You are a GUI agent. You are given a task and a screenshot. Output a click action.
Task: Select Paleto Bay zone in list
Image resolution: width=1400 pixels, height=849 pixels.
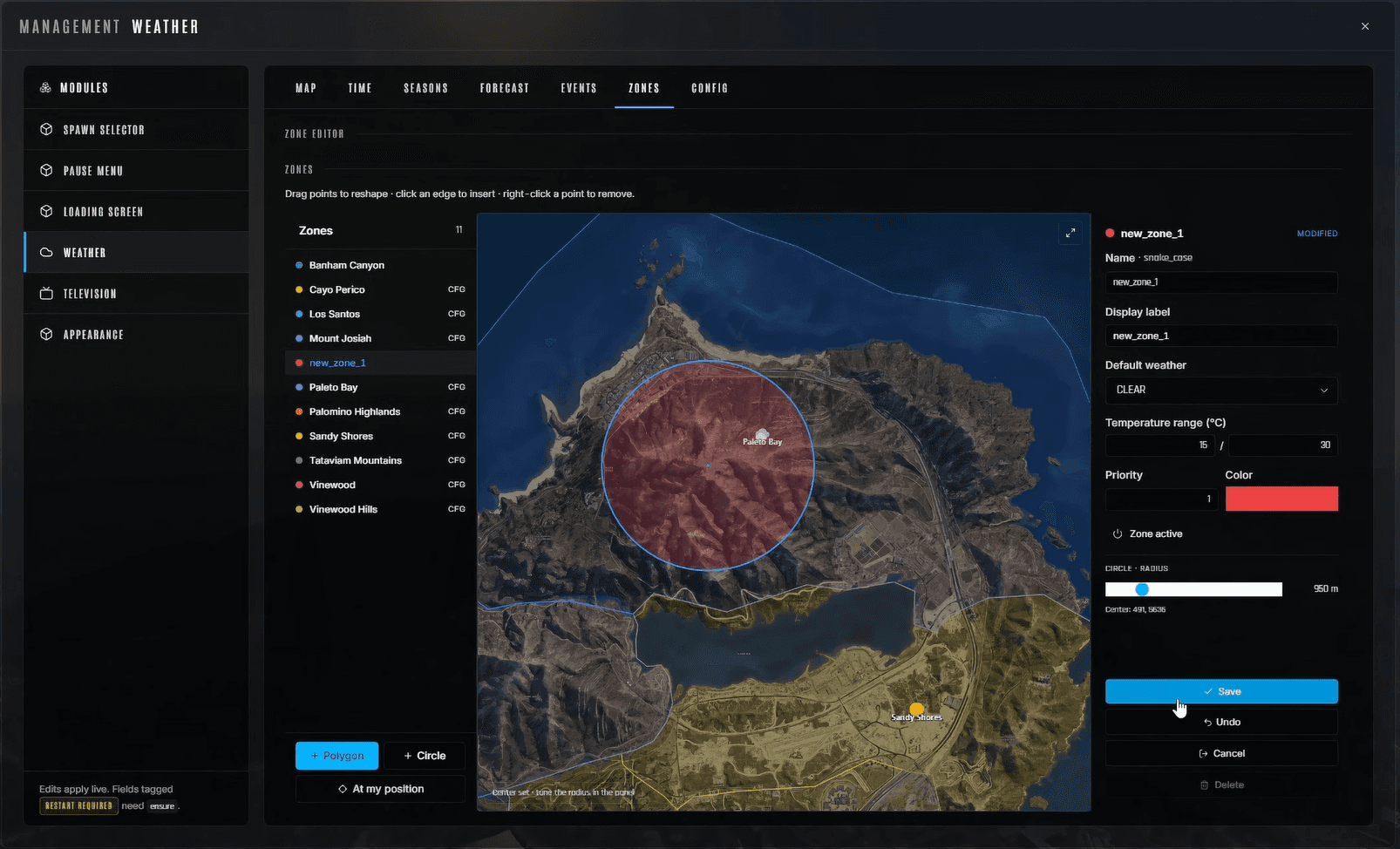pos(380,387)
